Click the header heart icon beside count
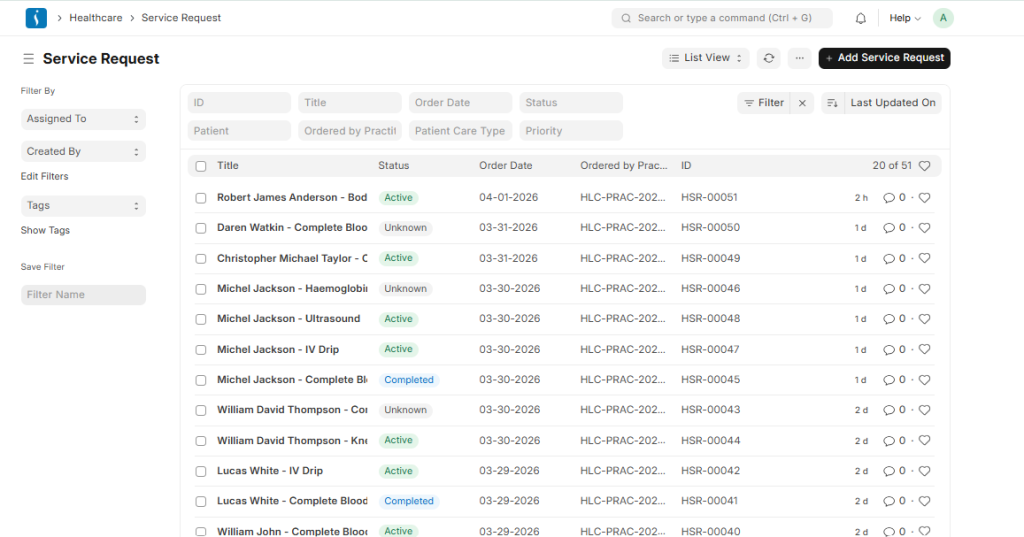Viewport: 1024px width, 537px height. tap(924, 166)
